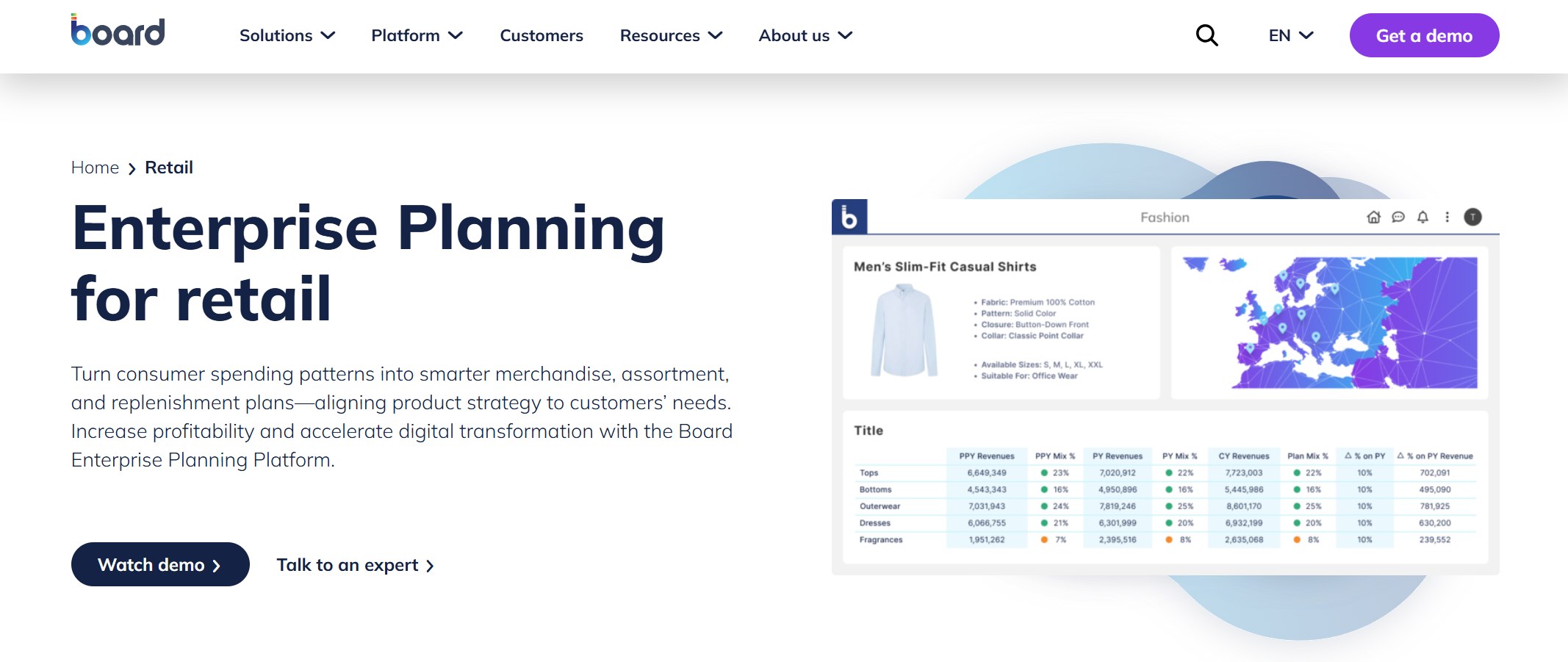The width and height of the screenshot is (1568, 662).
Task: Click the notification bell in the Fashion screen
Action: pyautogui.click(x=1422, y=217)
